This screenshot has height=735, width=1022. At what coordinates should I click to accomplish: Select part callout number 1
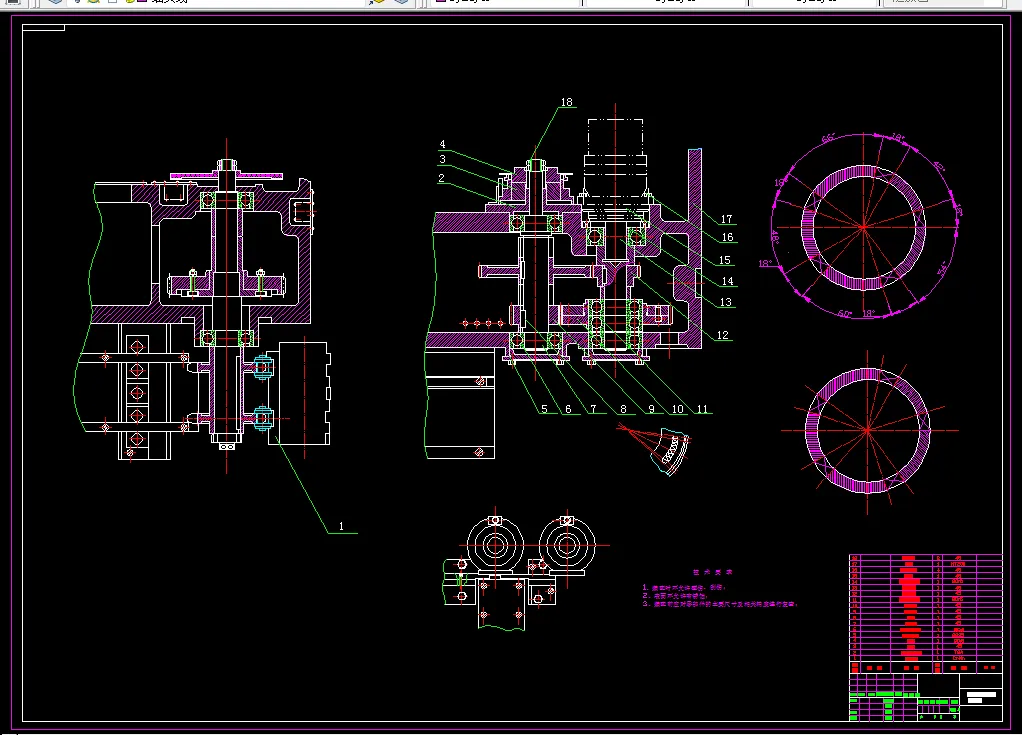click(341, 526)
